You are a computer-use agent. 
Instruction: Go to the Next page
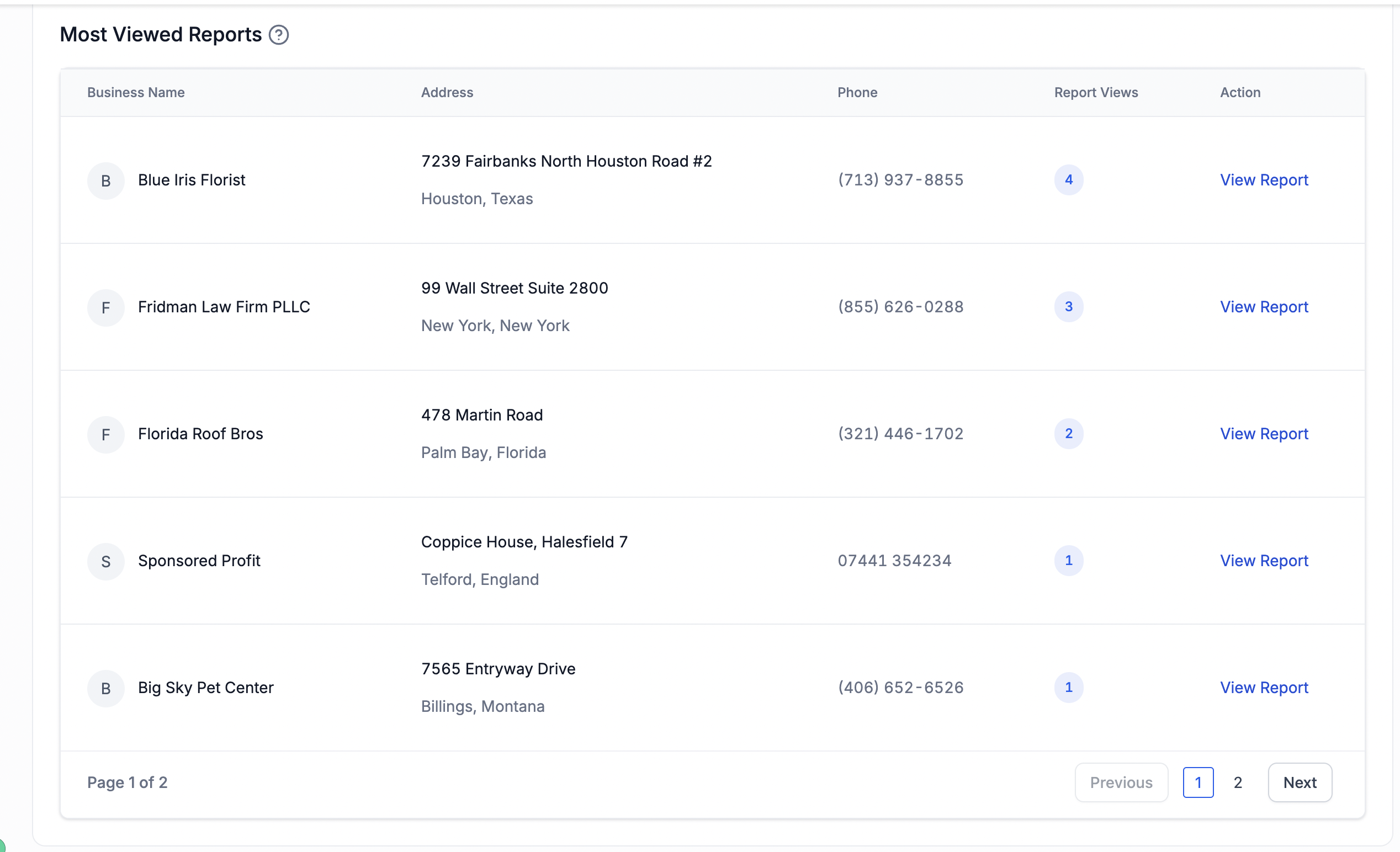[1300, 782]
